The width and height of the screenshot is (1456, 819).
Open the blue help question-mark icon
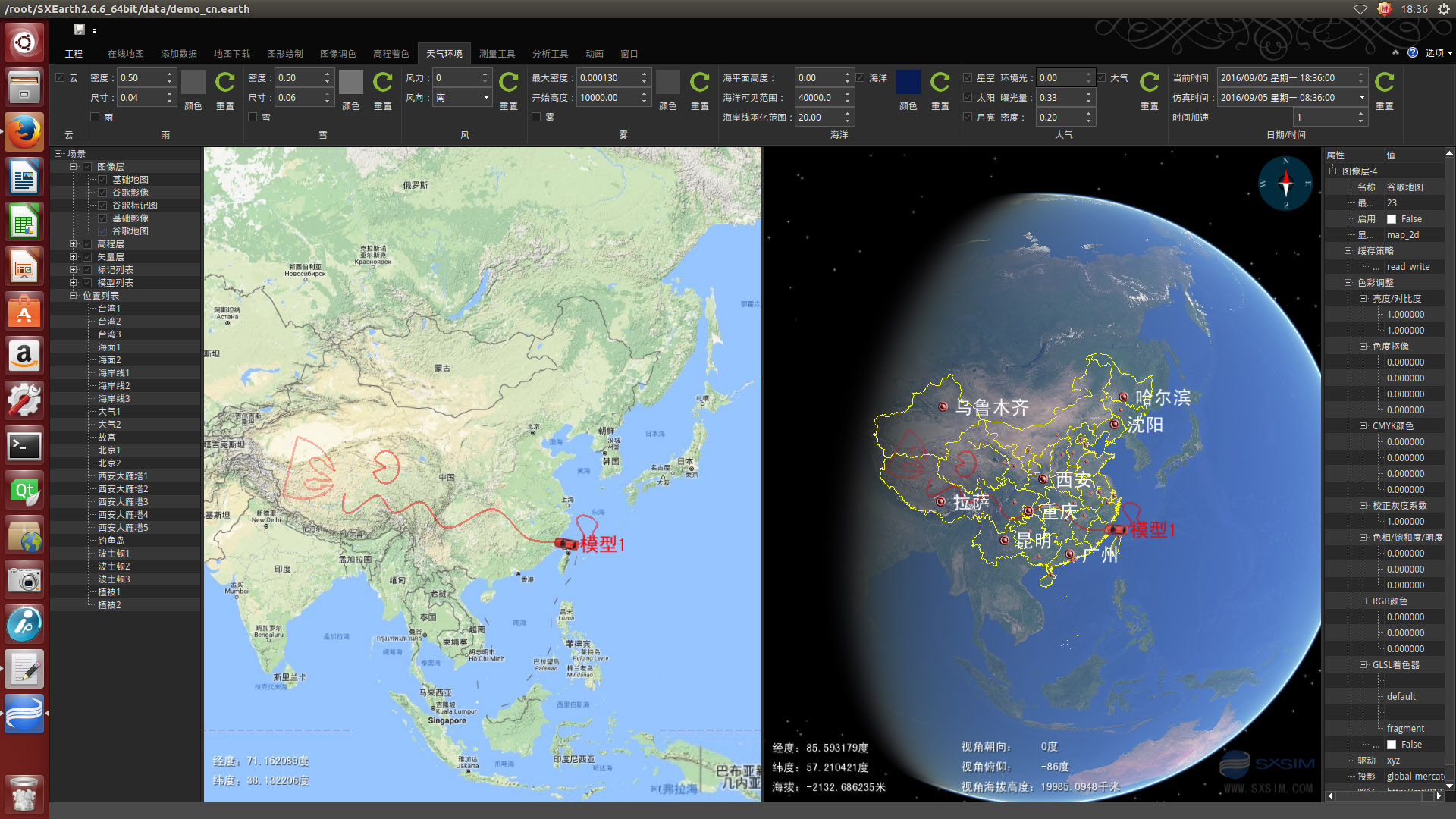1413,52
